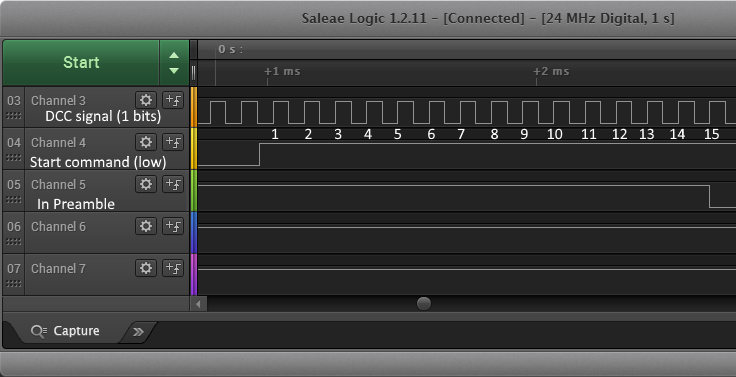Click the Channel 5 falling edge in waveform
This screenshot has height=377, width=736.
pyautogui.click(x=709, y=196)
